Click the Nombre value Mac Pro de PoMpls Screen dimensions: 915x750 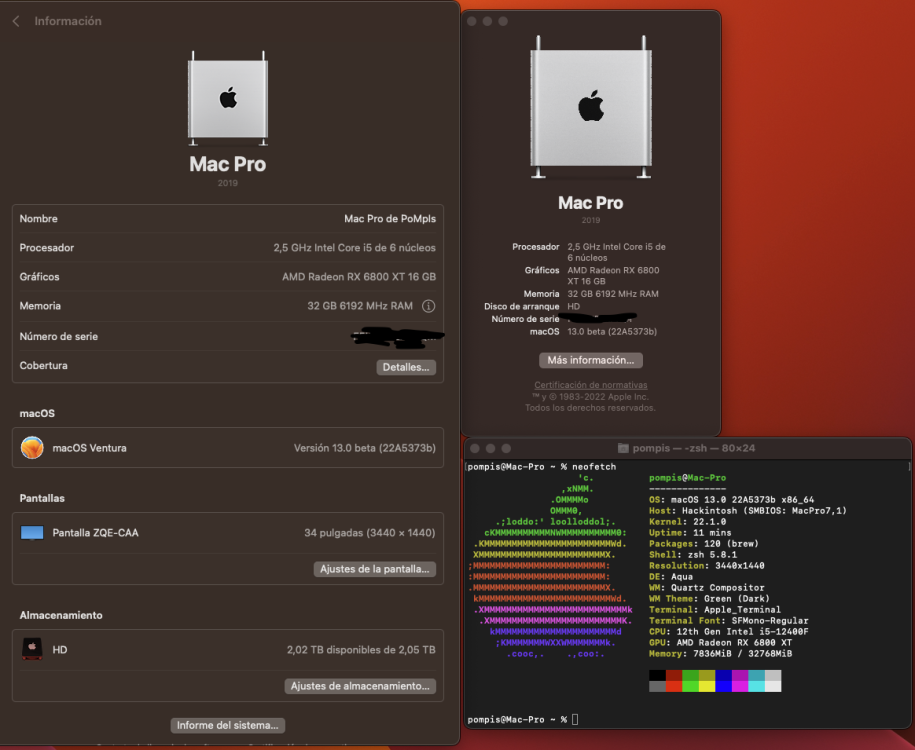tap(390, 219)
